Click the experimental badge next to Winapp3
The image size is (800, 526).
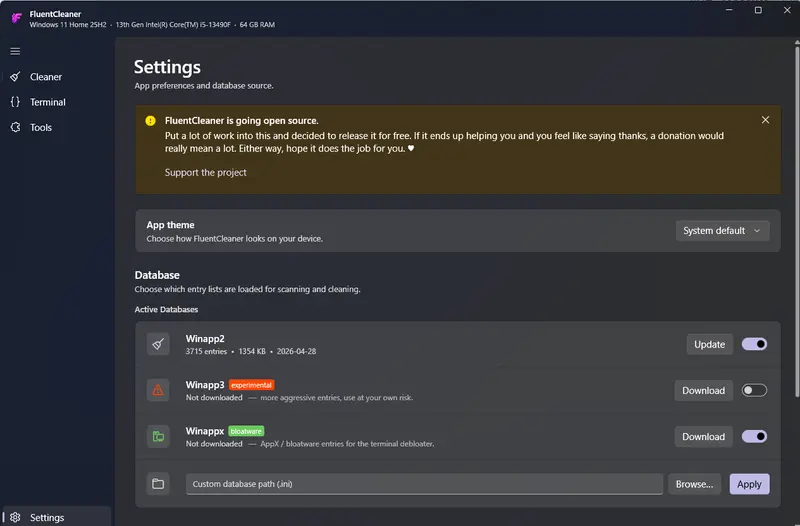(x=252, y=385)
